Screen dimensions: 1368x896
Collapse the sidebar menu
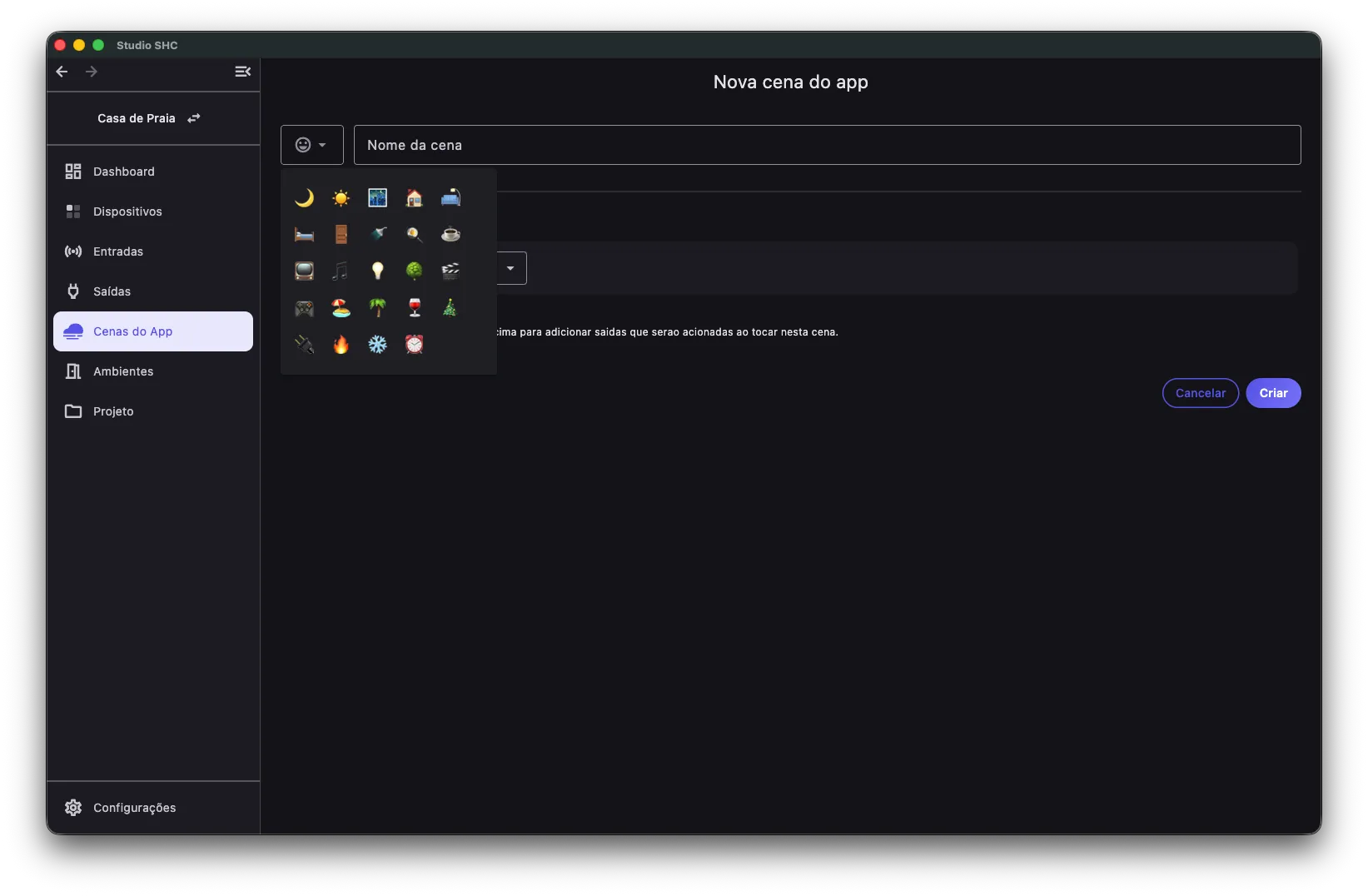tap(242, 72)
